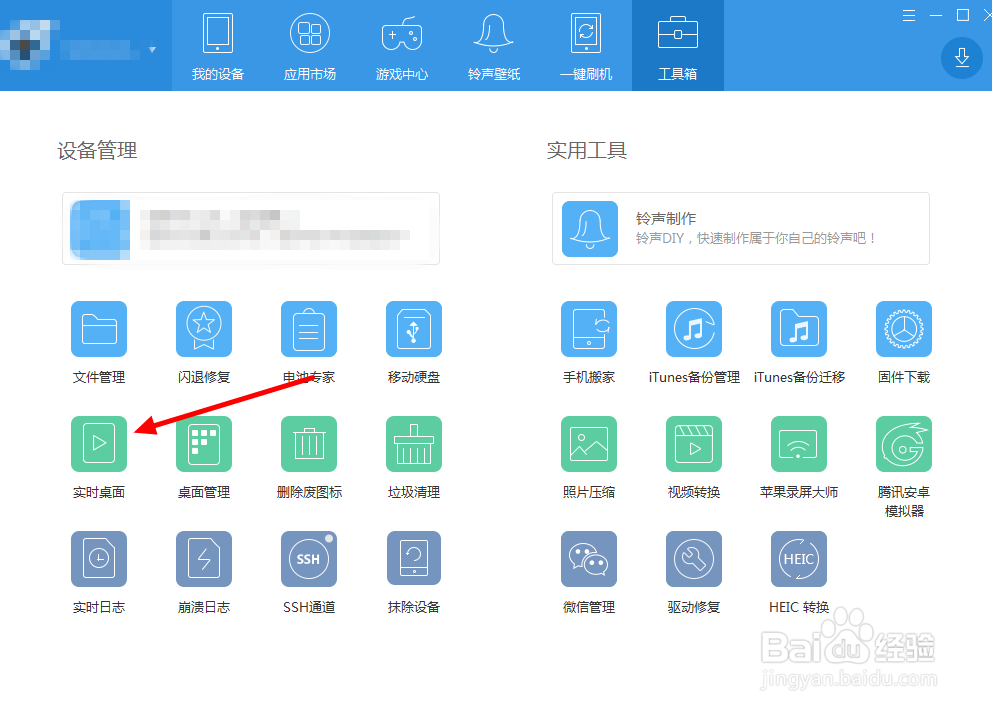Open the 崩溃日志 crash log tool
The image size is (992, 713).
click(x=204, y=559)
